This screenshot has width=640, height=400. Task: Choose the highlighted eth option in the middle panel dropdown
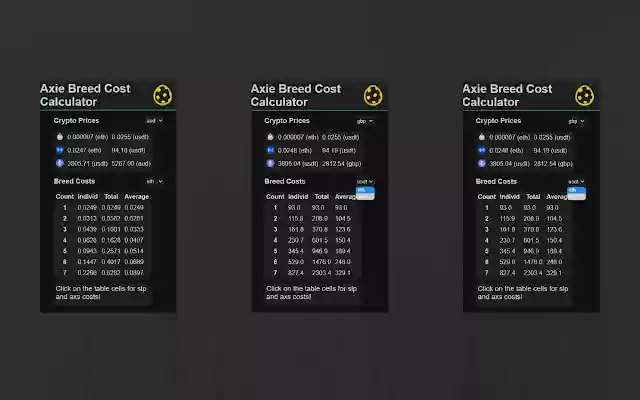coord(365,190)
